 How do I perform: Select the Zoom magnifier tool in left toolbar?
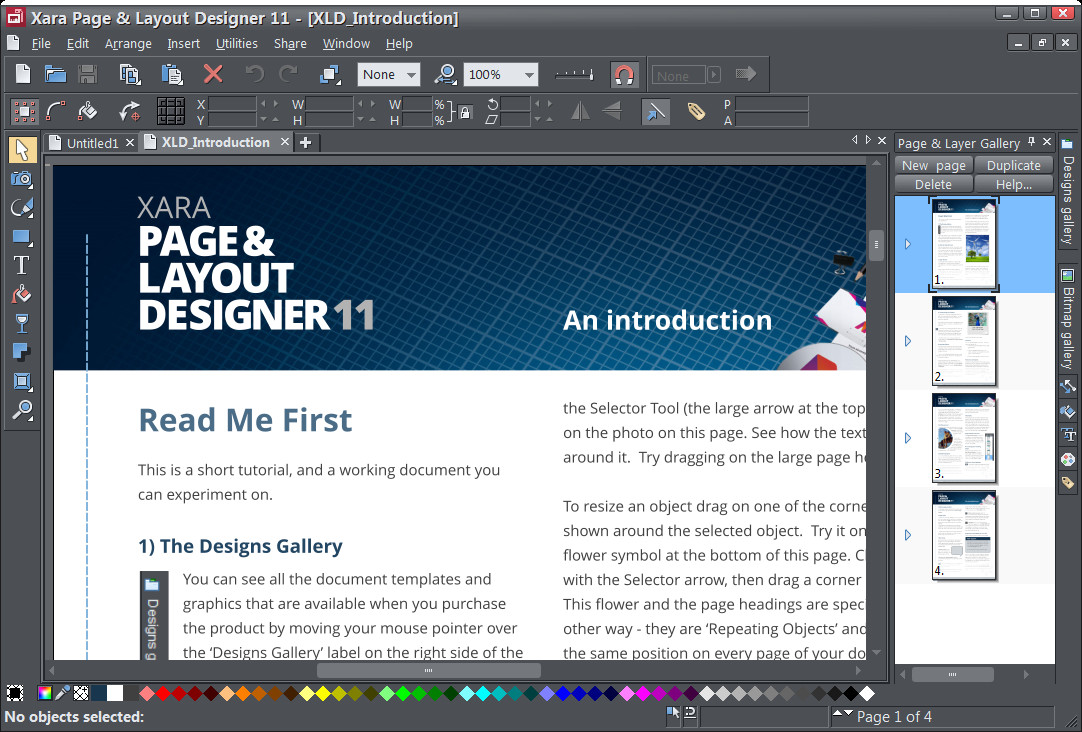(x=22, y=410)
